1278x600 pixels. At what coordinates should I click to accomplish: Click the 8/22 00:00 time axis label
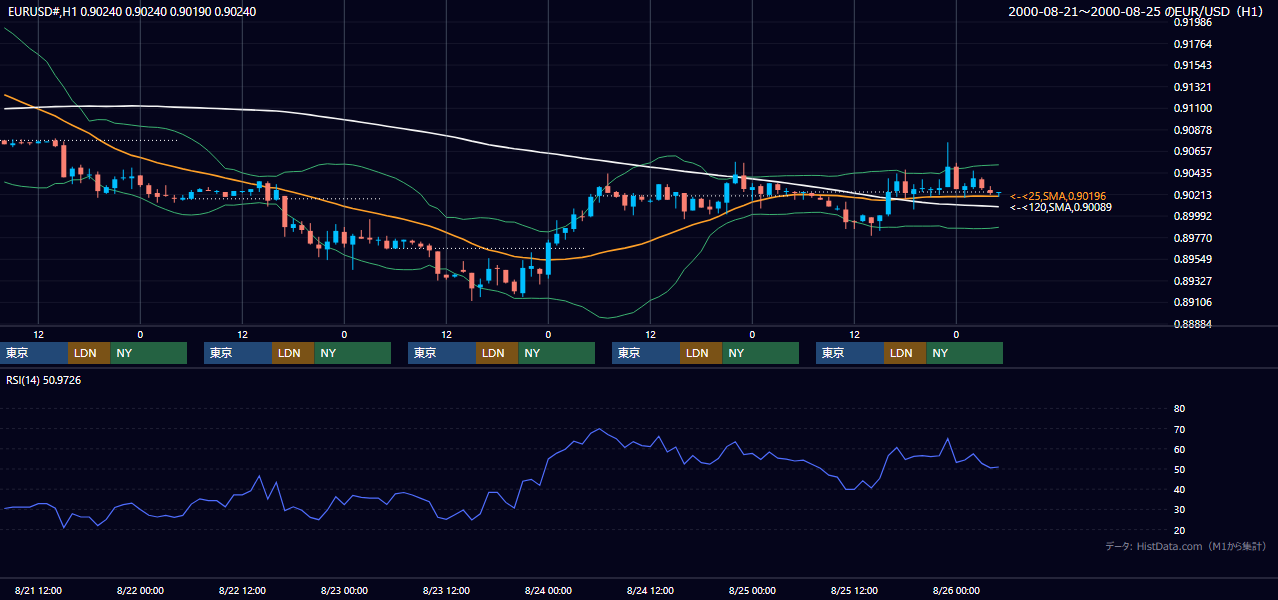click(141, 591)
